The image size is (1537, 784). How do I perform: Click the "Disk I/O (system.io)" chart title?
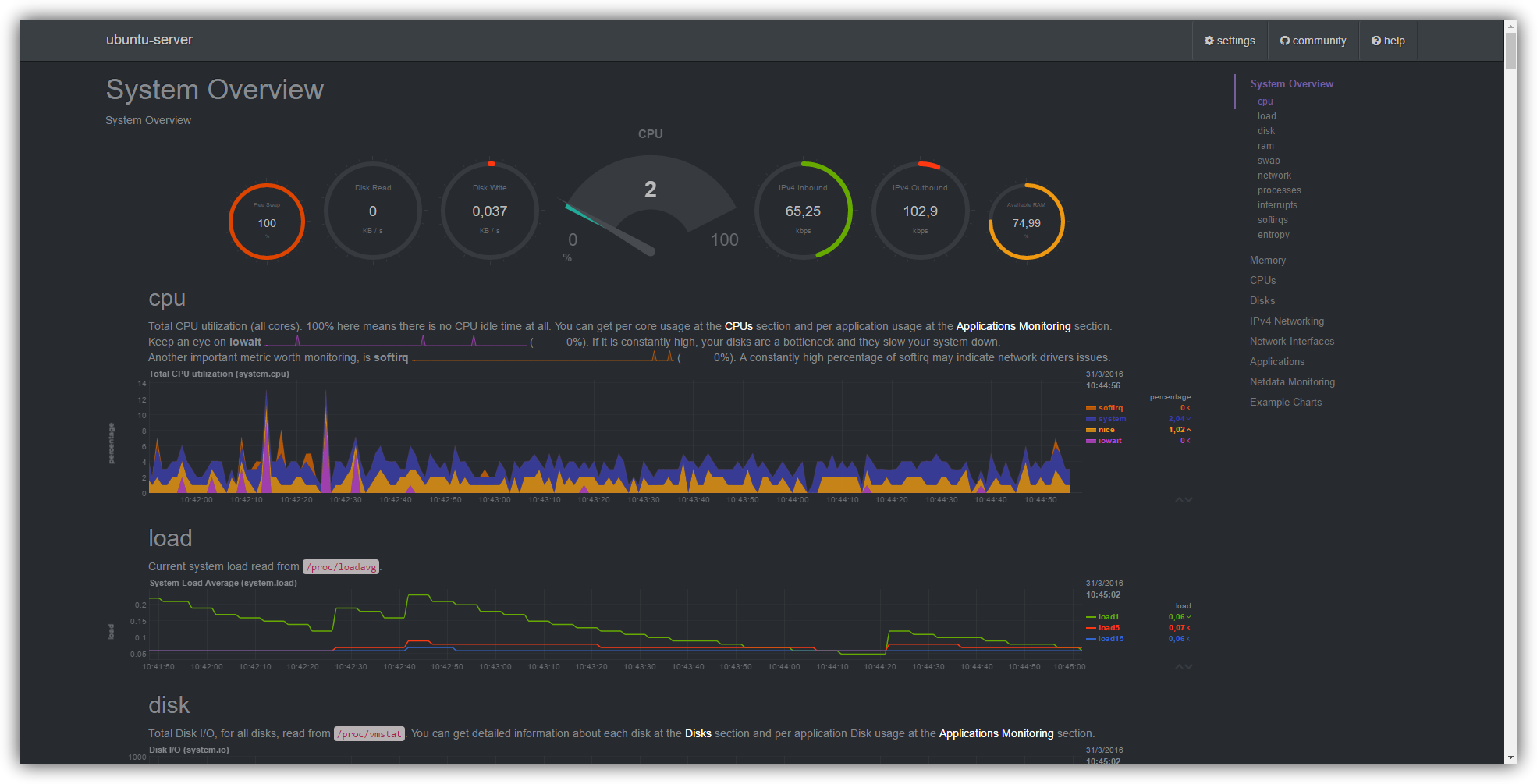(x=189, y=750)
